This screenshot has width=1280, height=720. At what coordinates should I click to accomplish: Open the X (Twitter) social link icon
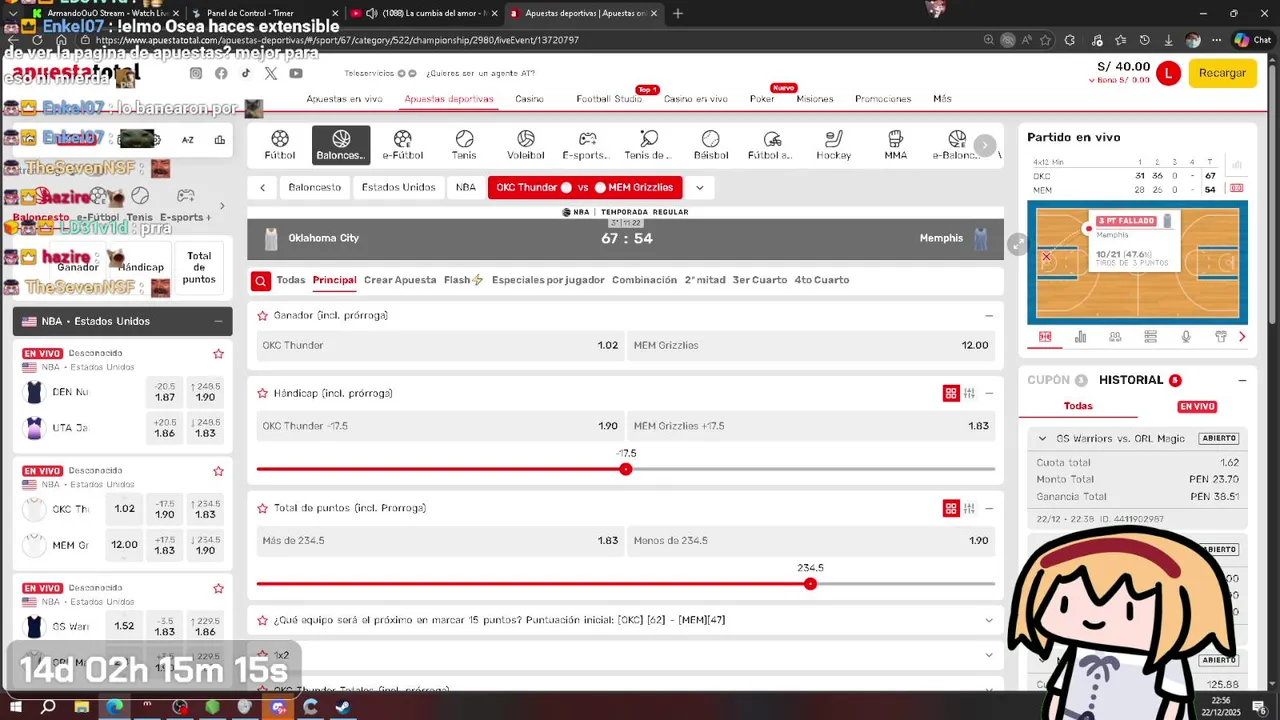pyautogui.click(x=271, y=73)
